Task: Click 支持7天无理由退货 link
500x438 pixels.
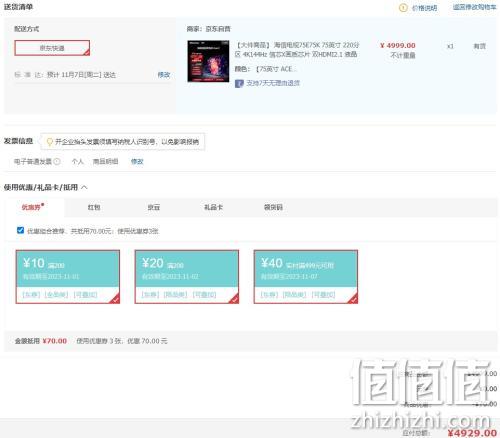Action: pyautogui.click(x=273, y=83)
